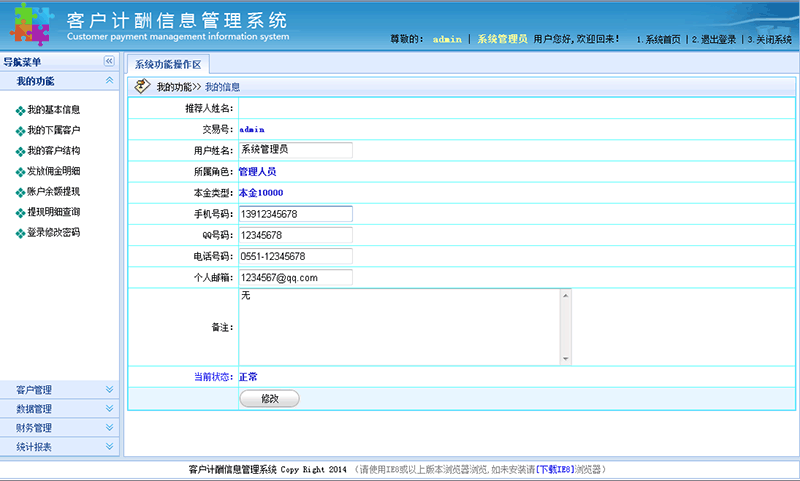Click the icon beside 登录修改密码
This screenshot has width=800, height=481.
click(20, 233)
